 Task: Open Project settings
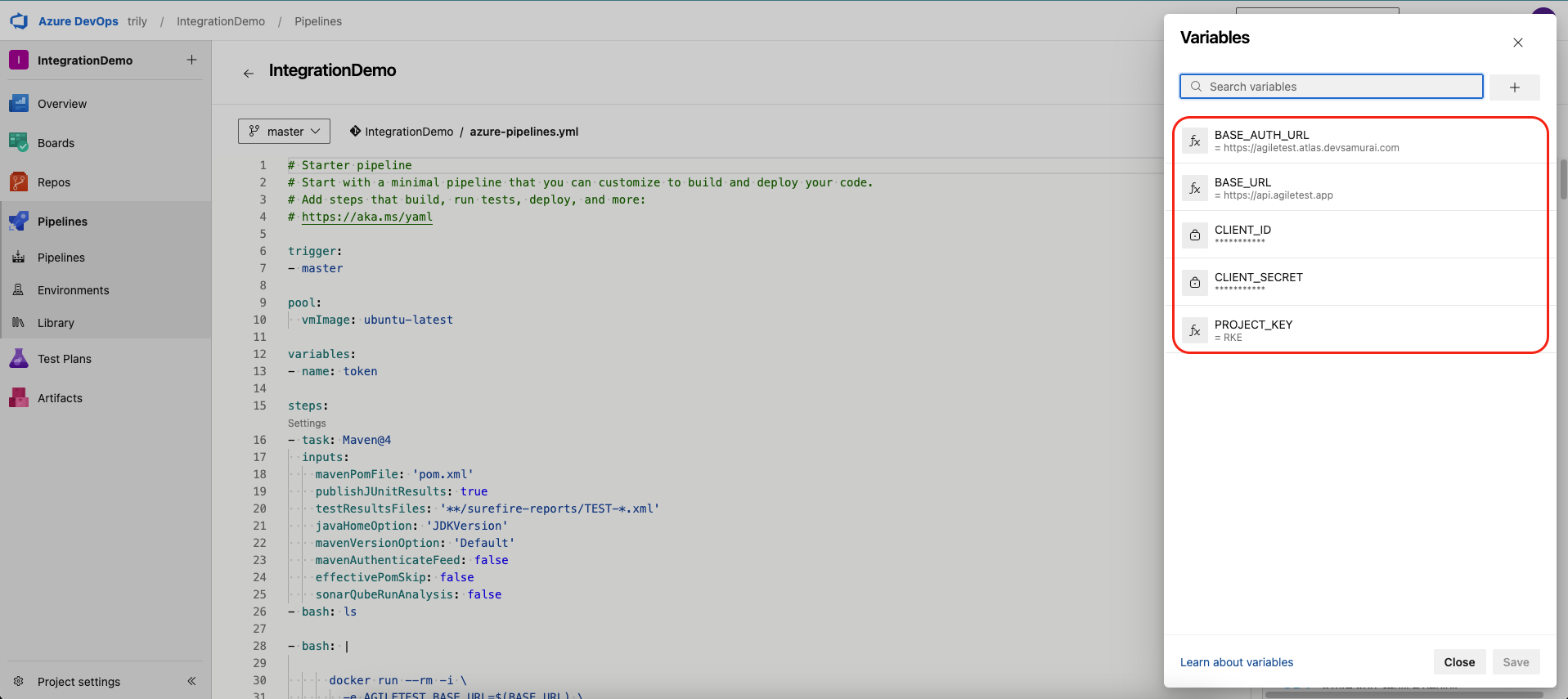(79, 681)
